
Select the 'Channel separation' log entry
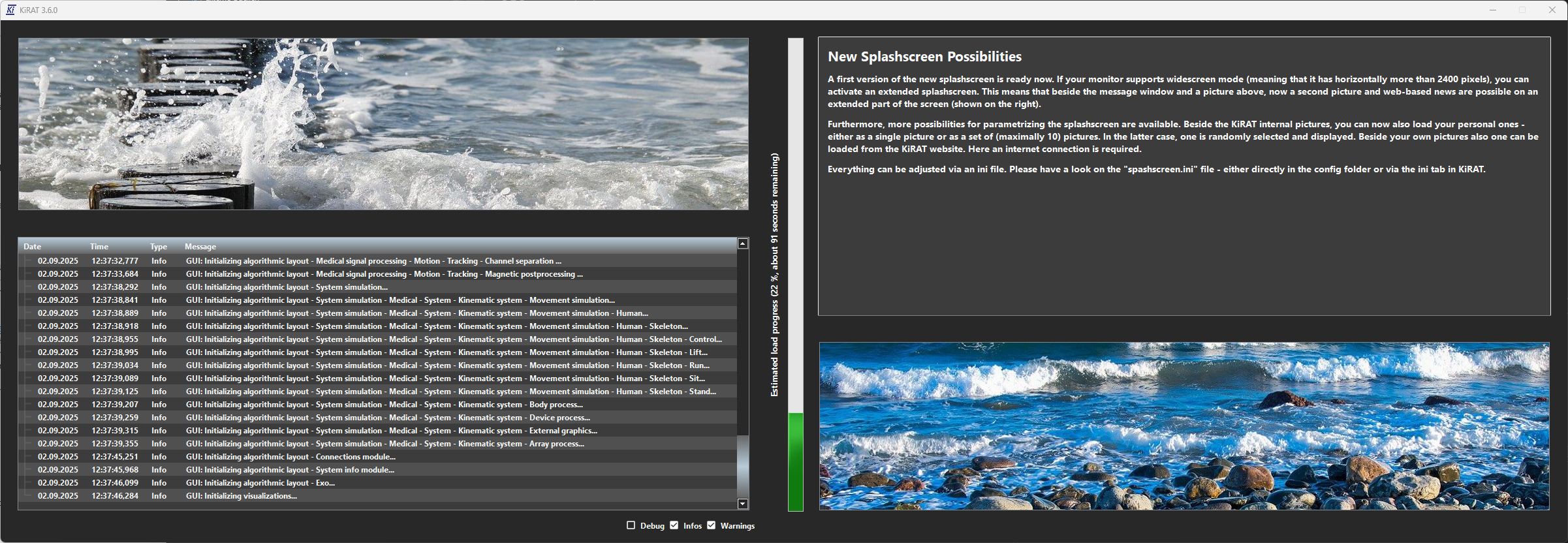coord(373,261)
